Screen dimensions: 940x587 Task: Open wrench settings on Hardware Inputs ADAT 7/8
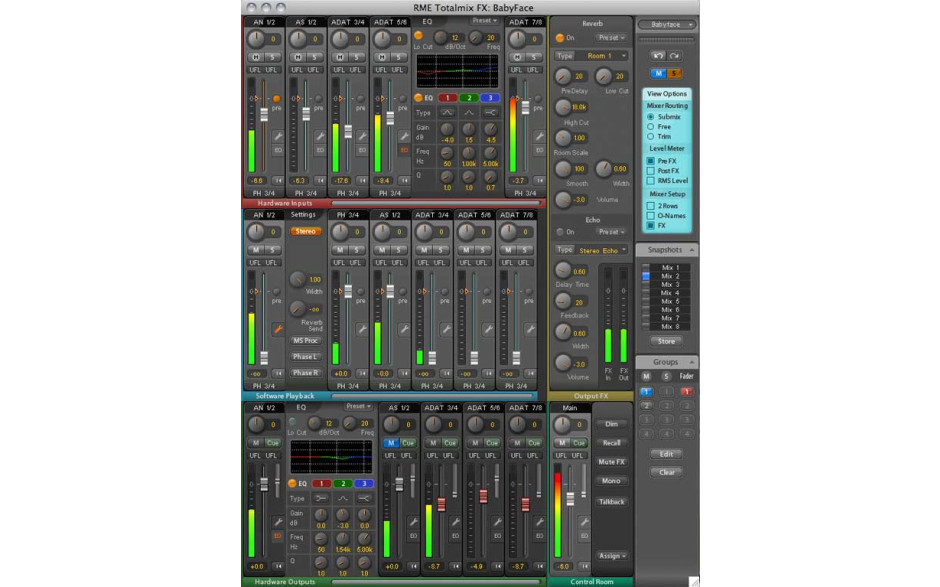pyautogui.click(x=539, y=136)
